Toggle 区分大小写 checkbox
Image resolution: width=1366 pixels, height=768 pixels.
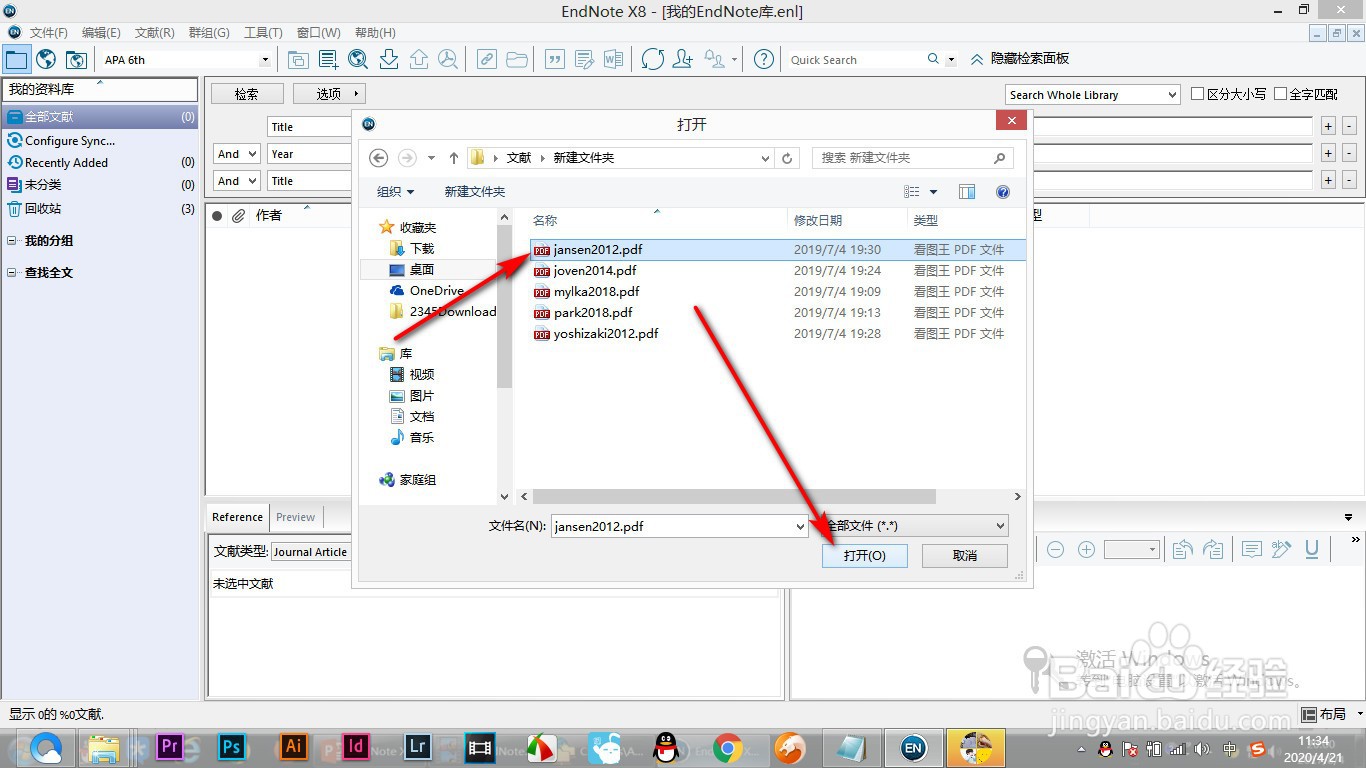1198,94
